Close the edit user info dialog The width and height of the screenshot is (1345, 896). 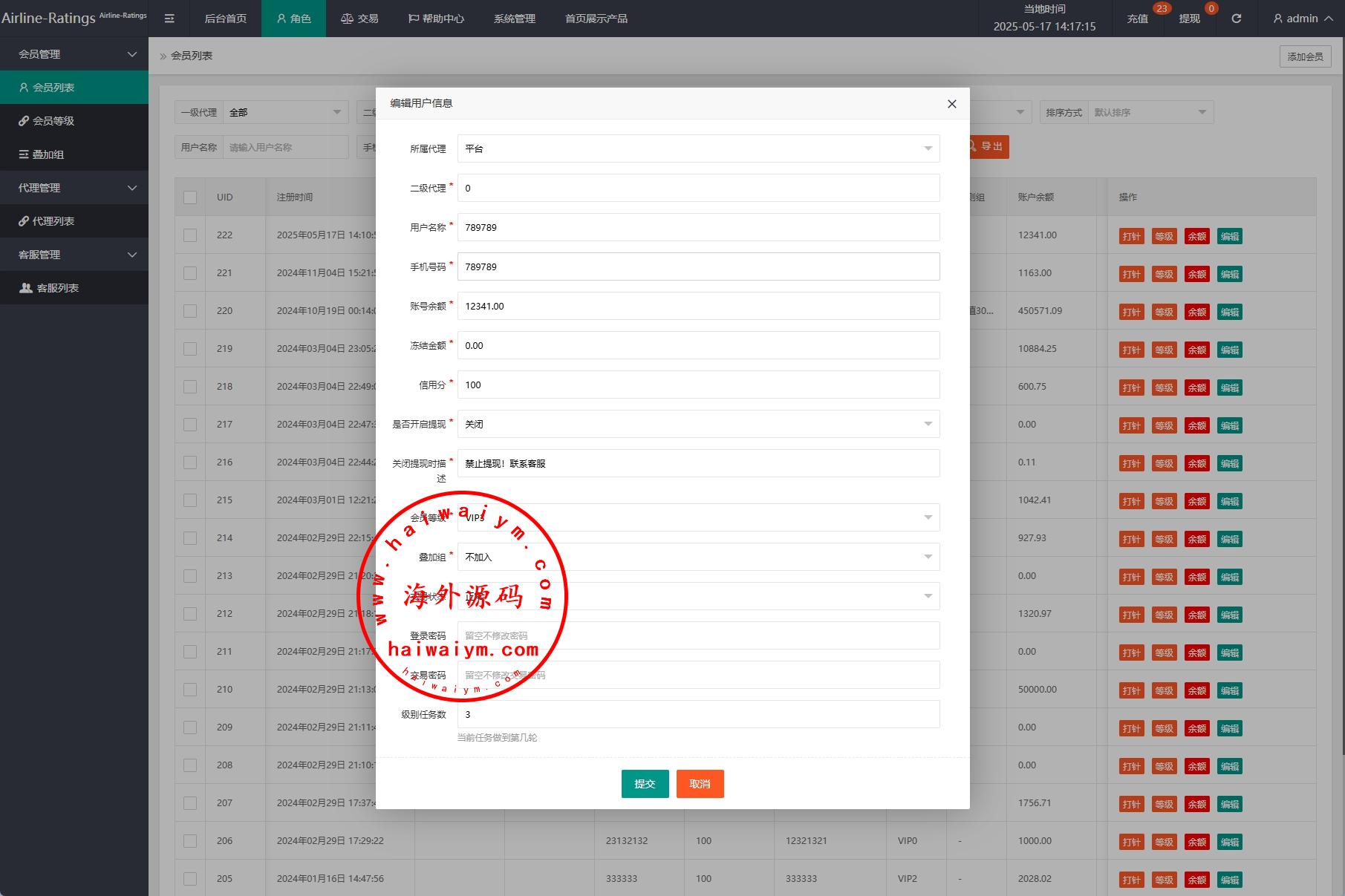[x=951, y=104]
